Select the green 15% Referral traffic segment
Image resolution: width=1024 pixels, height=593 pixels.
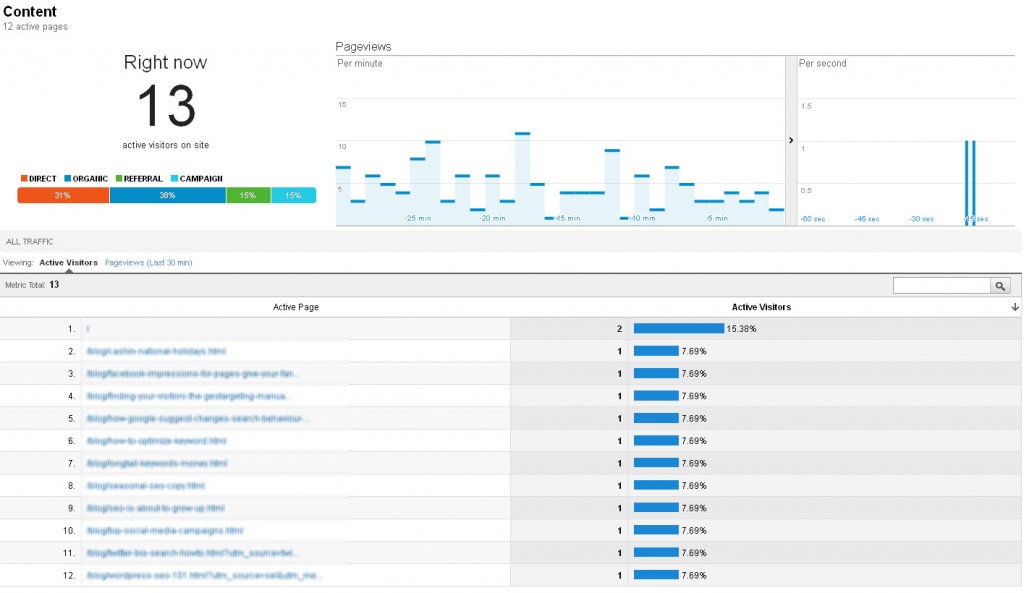(x=248, y=196)
